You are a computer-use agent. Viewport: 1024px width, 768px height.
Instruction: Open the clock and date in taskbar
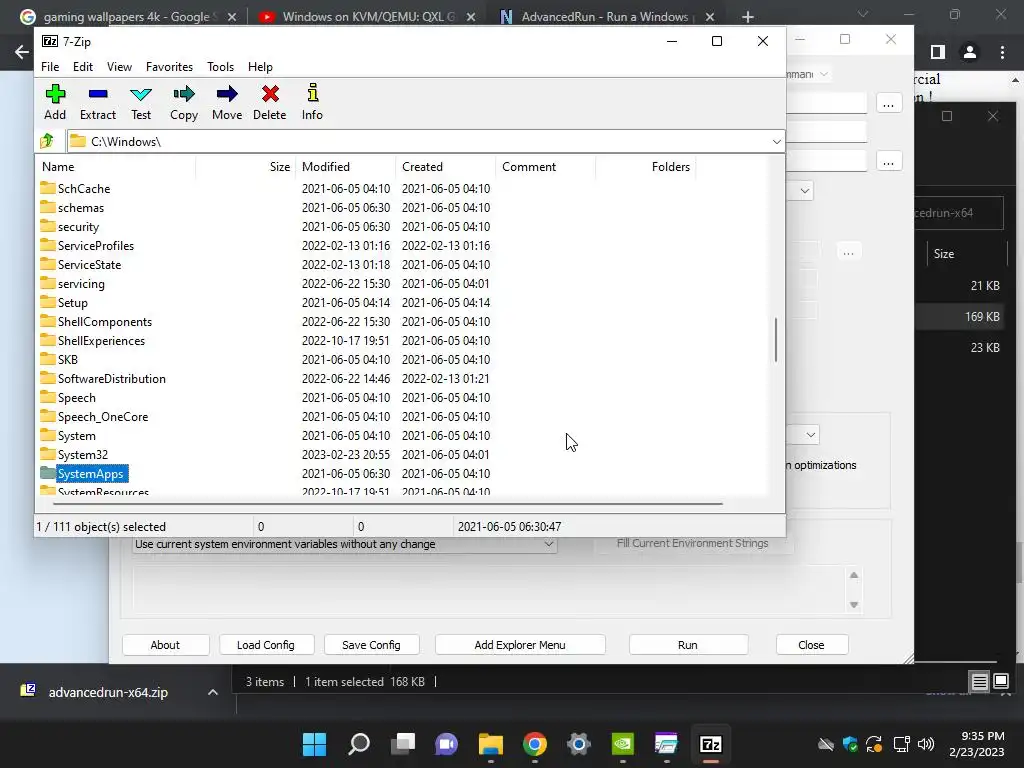977,744
